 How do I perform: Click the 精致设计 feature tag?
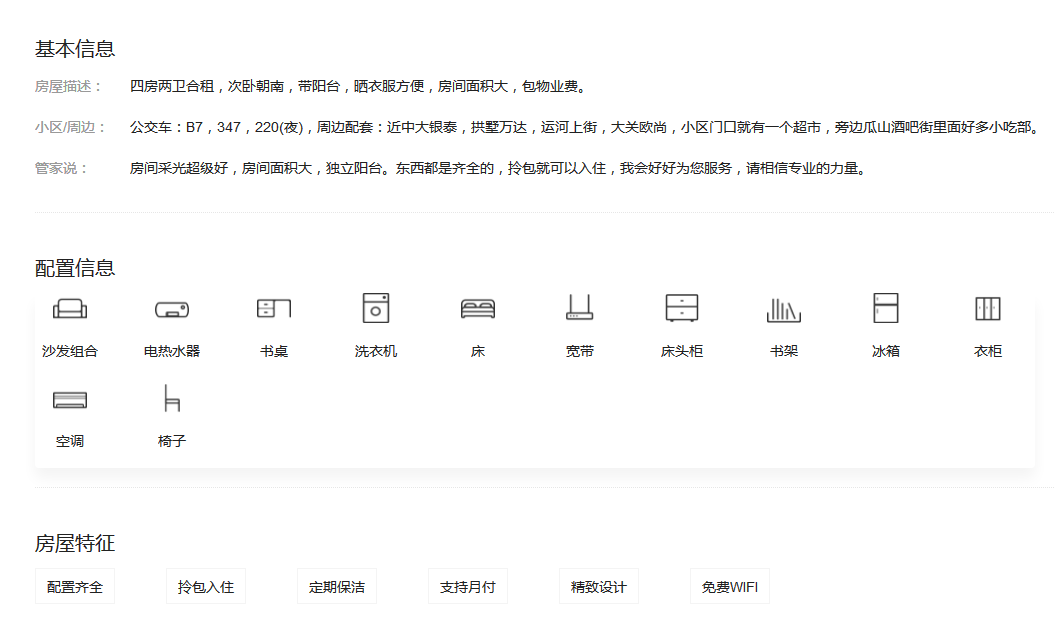pos(599,587)
